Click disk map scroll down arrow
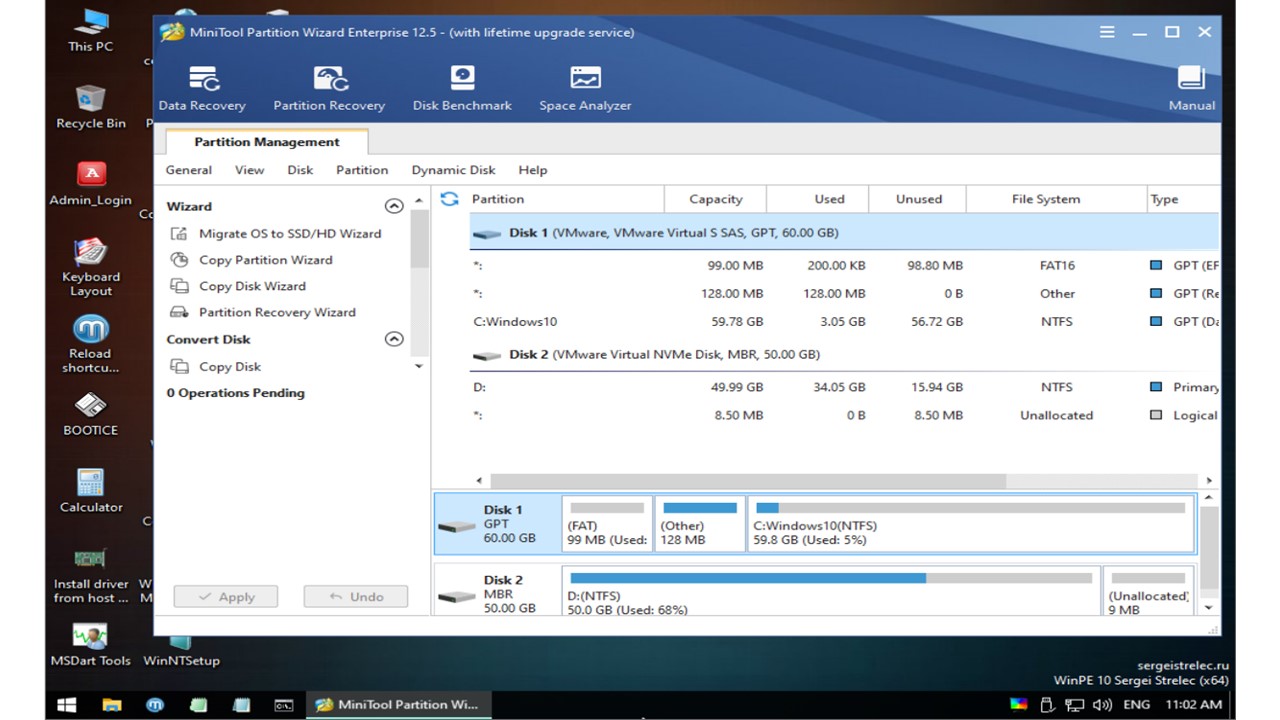Image resolution: width=1280 pixels, height=720 pixels. pos(1209,607)
